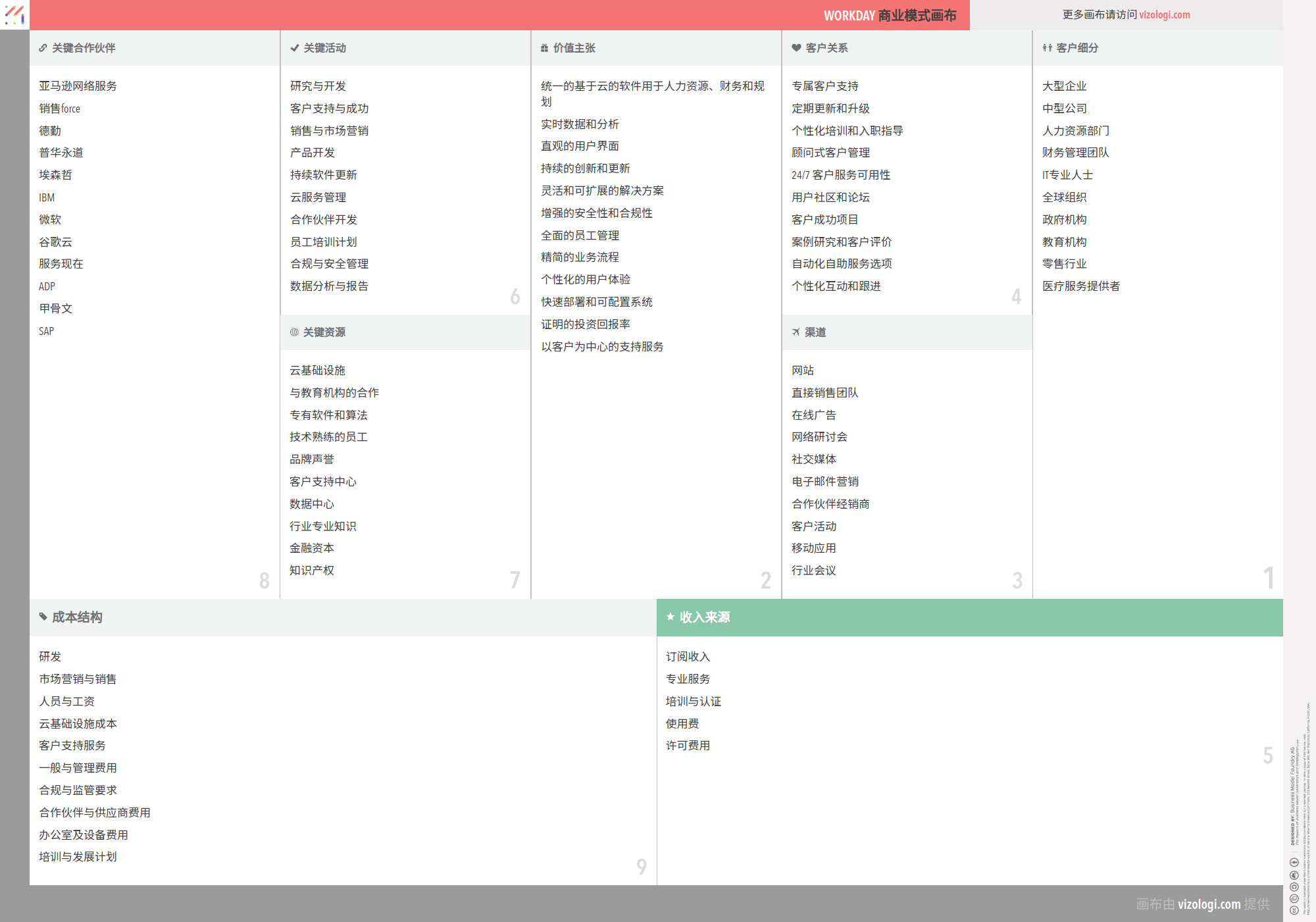Click the heart icon beside 客户关系
This screenshot has width=1316, height=922.
[796, 48]
